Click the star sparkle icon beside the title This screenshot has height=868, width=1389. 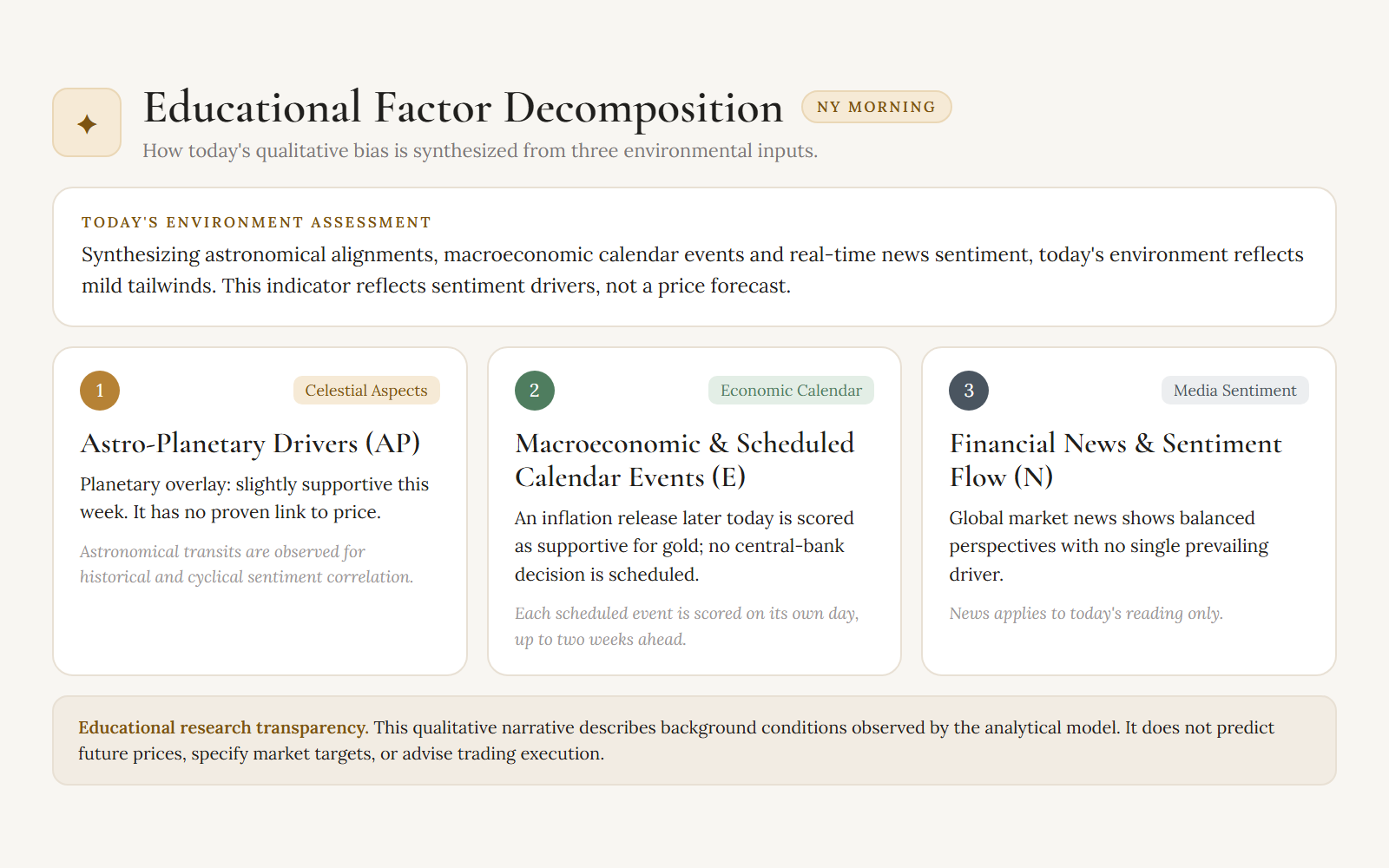[x=87, y=123]
